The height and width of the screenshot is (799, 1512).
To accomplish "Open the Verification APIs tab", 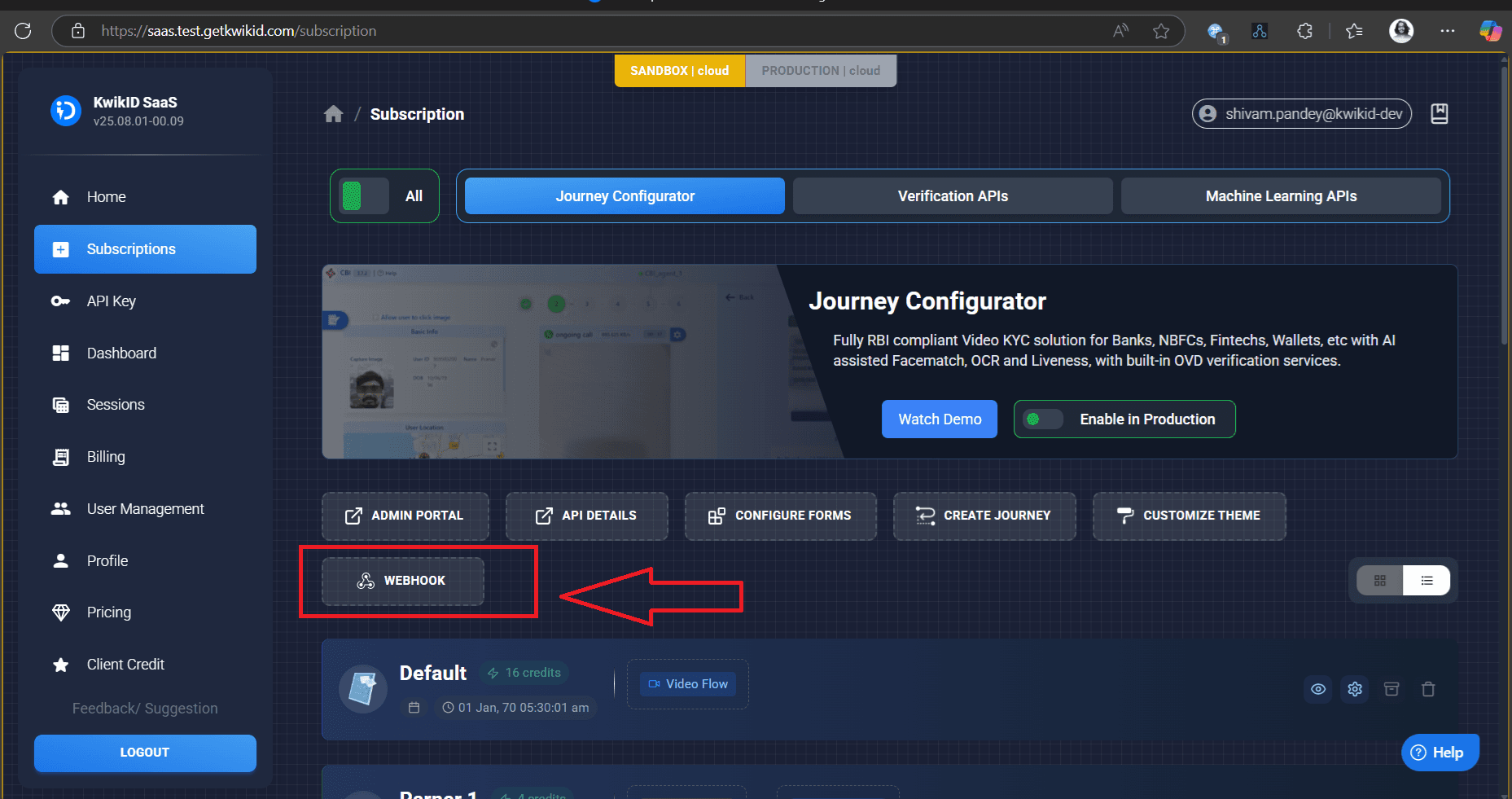I will 953,196.
